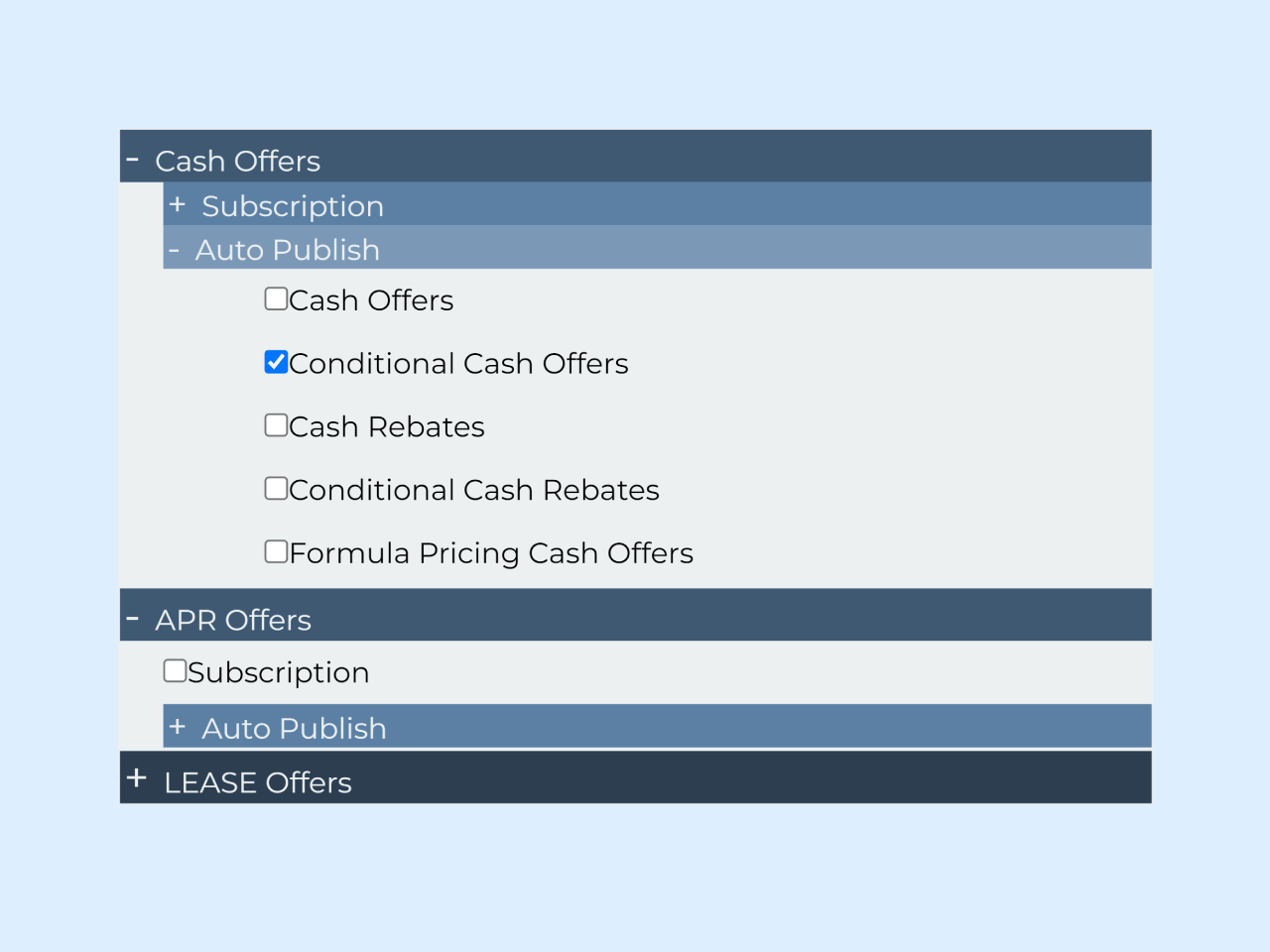The image size is (1270, 952).
Task: Click the LEASE Offers header text
Action: click(x=258, y=781)
